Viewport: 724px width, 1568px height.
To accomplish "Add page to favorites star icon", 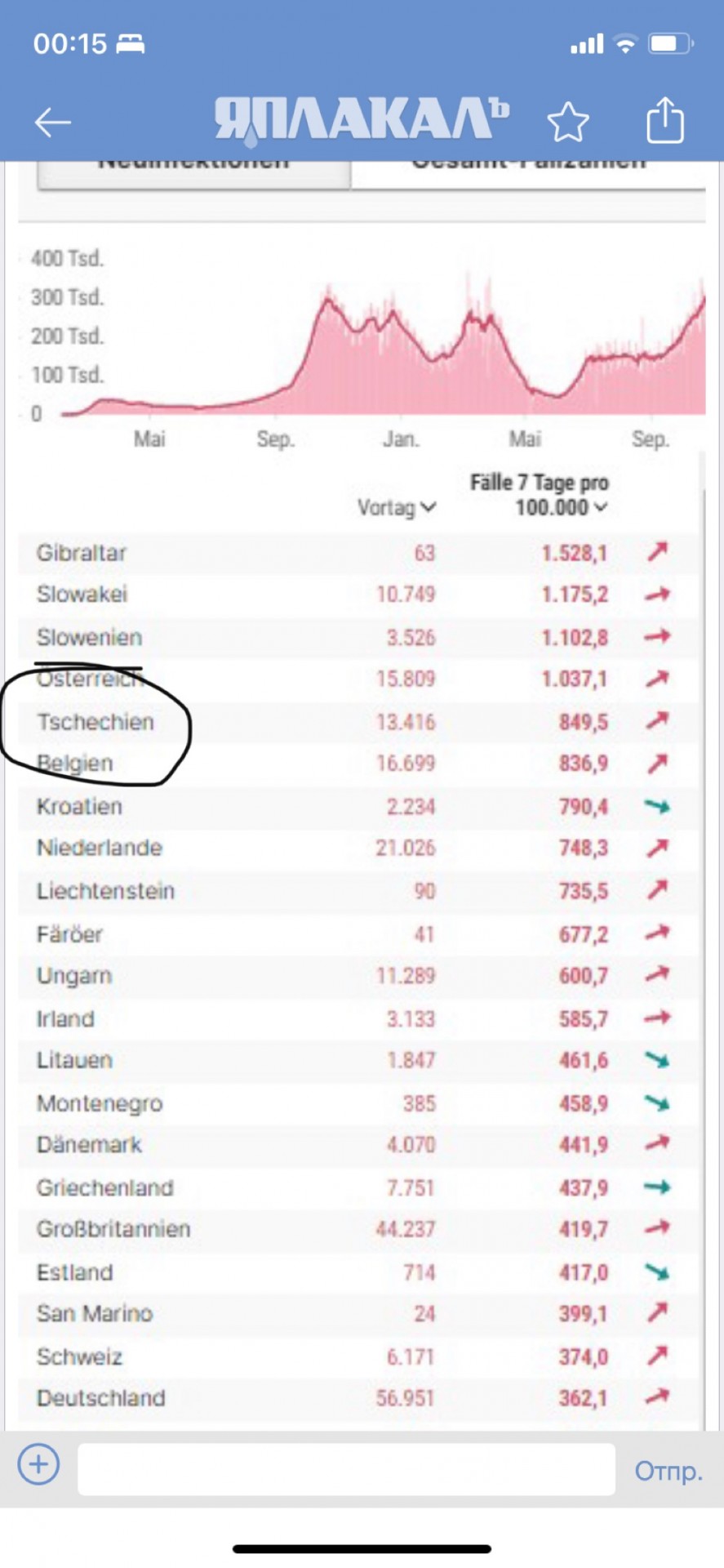I will 567,122.
